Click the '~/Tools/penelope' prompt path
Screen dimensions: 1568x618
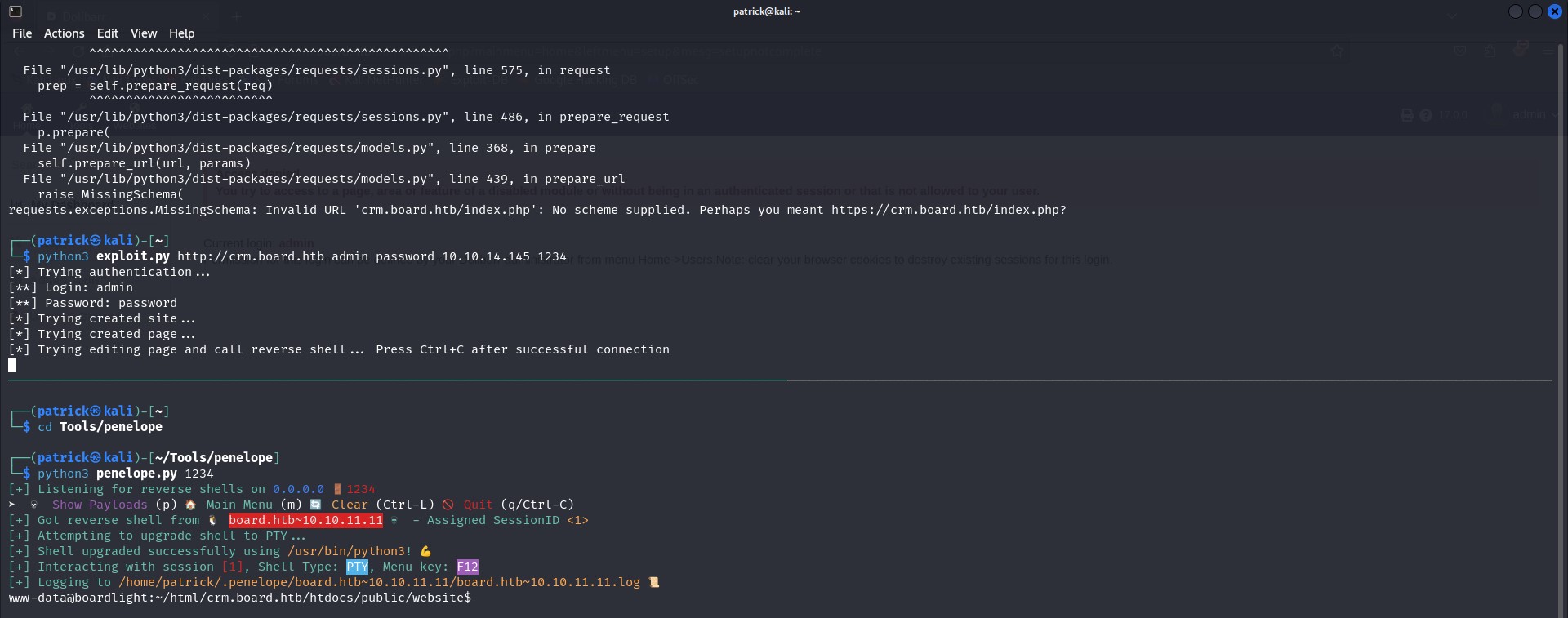click(x=213, y=458)
